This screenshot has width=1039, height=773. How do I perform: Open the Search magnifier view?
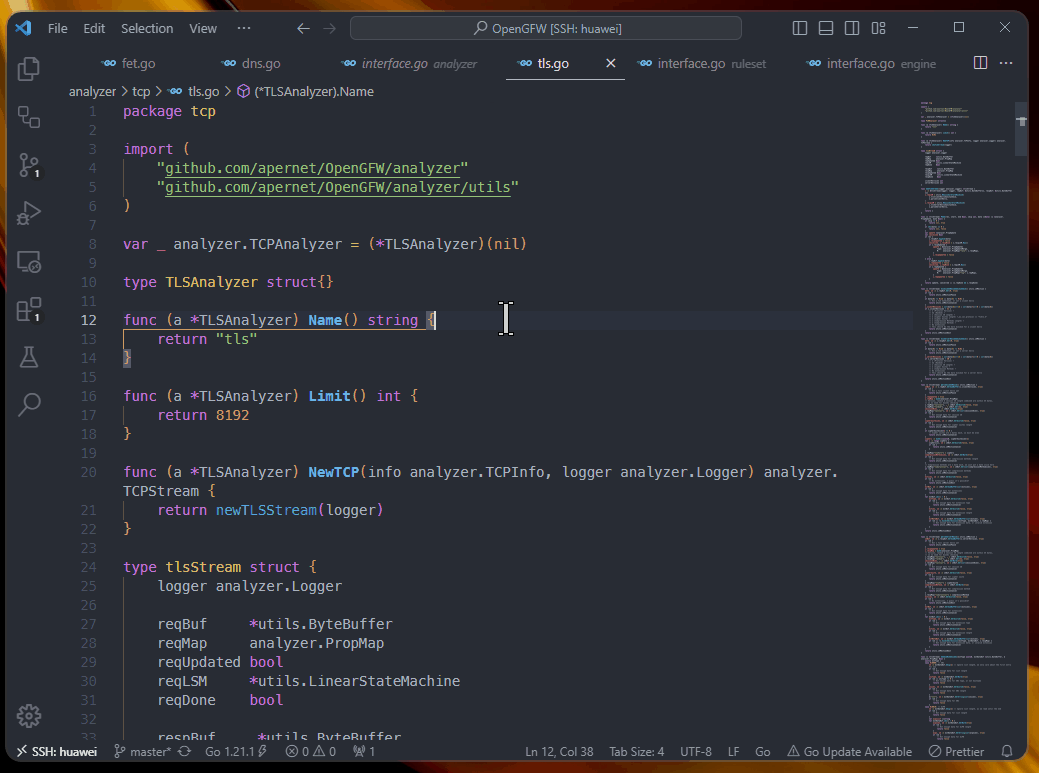click(x=29, y=404)
